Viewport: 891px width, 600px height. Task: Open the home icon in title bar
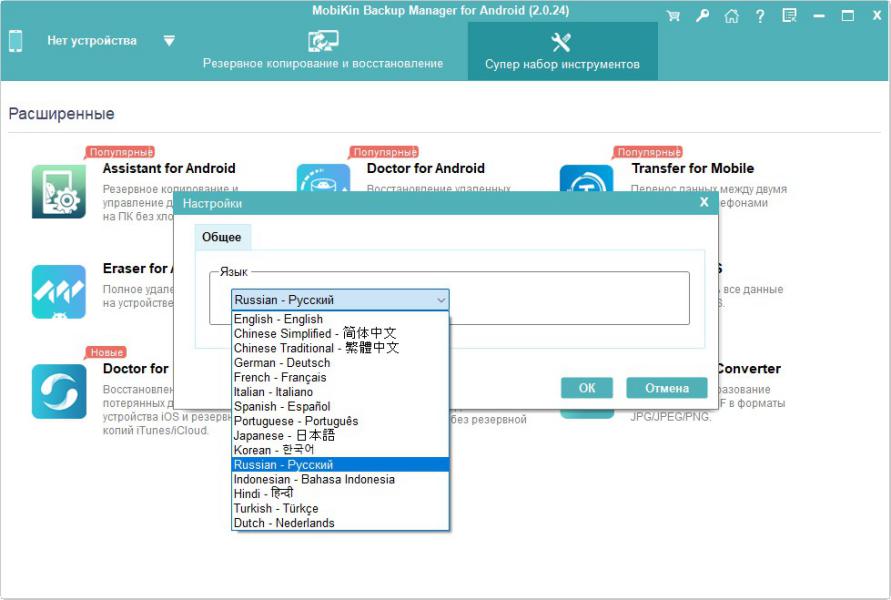coord(732,16)
